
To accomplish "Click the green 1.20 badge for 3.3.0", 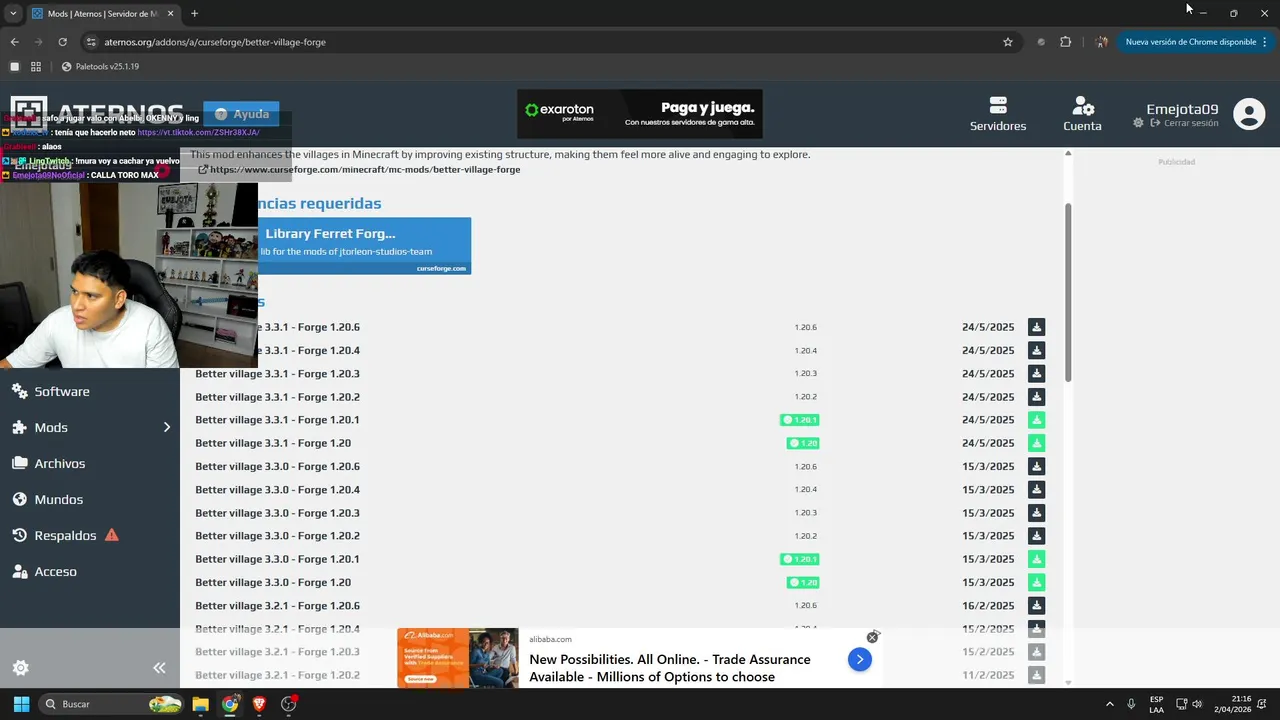I will coord(803,582).
